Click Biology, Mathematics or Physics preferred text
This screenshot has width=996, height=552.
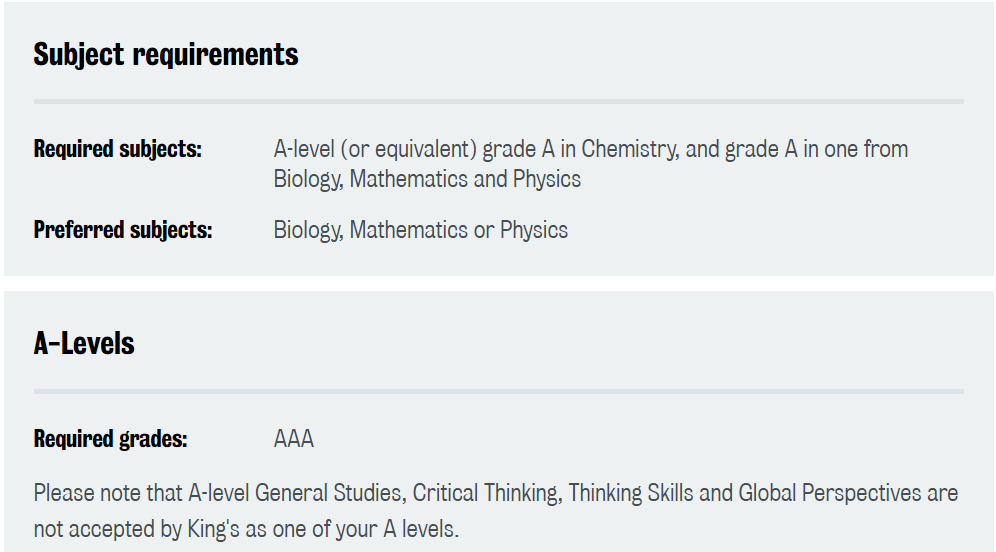click(x=421, y=230)
